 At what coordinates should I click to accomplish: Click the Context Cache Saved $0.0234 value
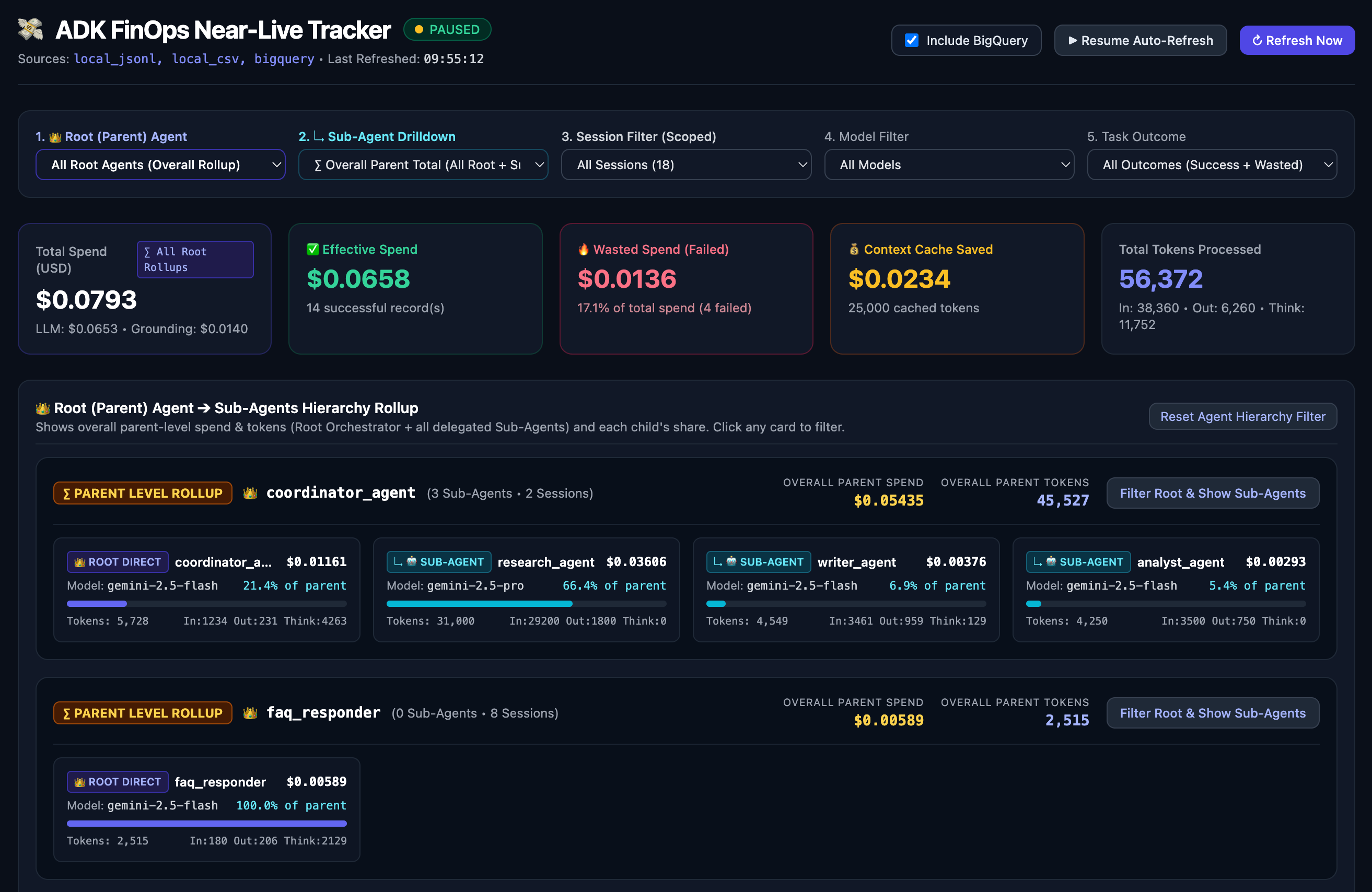(899, 279)
